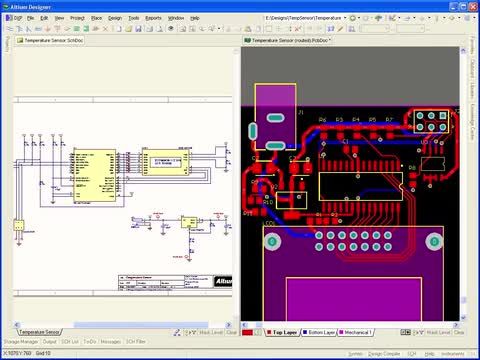Click the pencil icon in PCB toolbar

click(340, 29)
